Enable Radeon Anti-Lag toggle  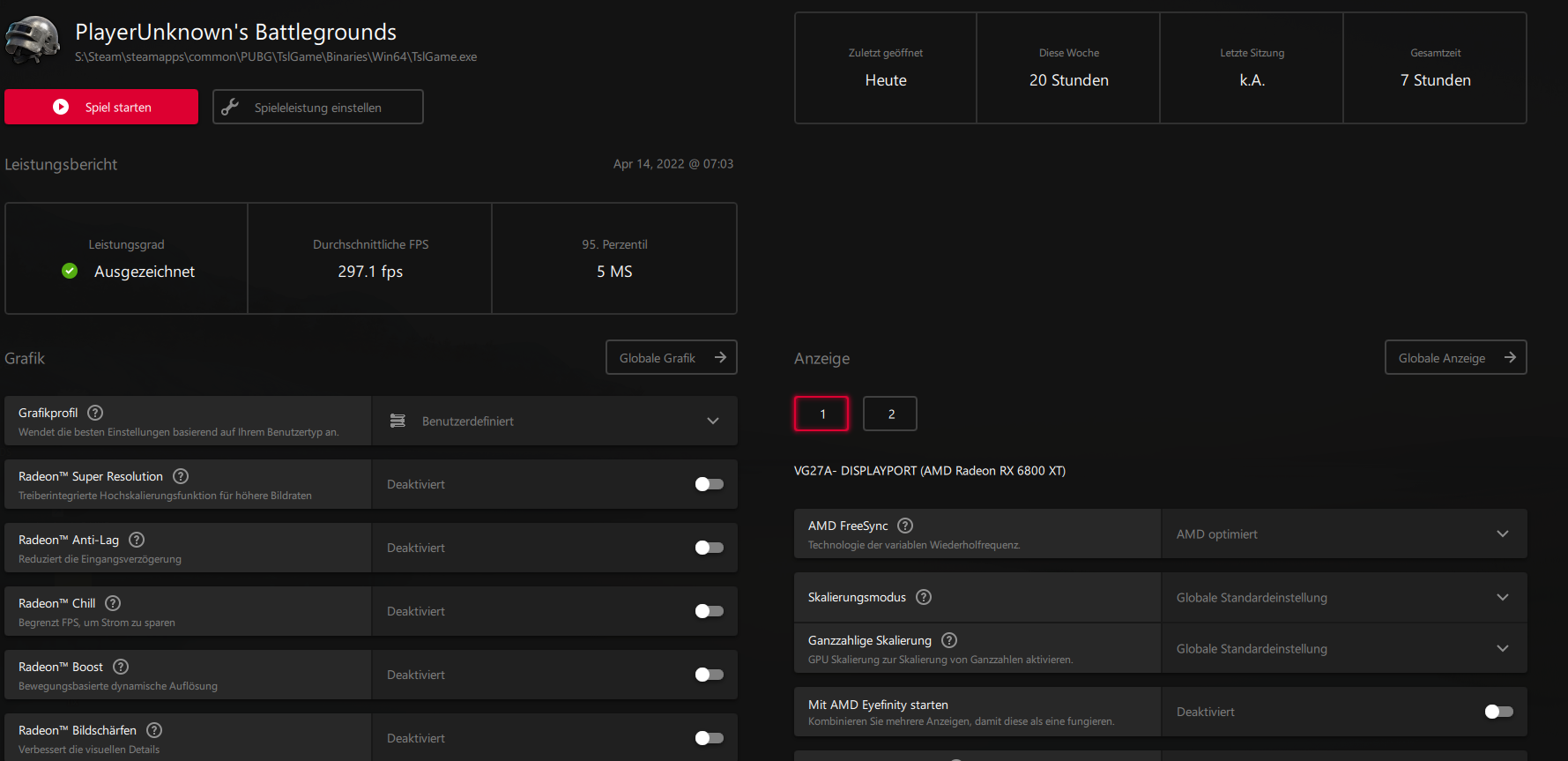(709, 548)
